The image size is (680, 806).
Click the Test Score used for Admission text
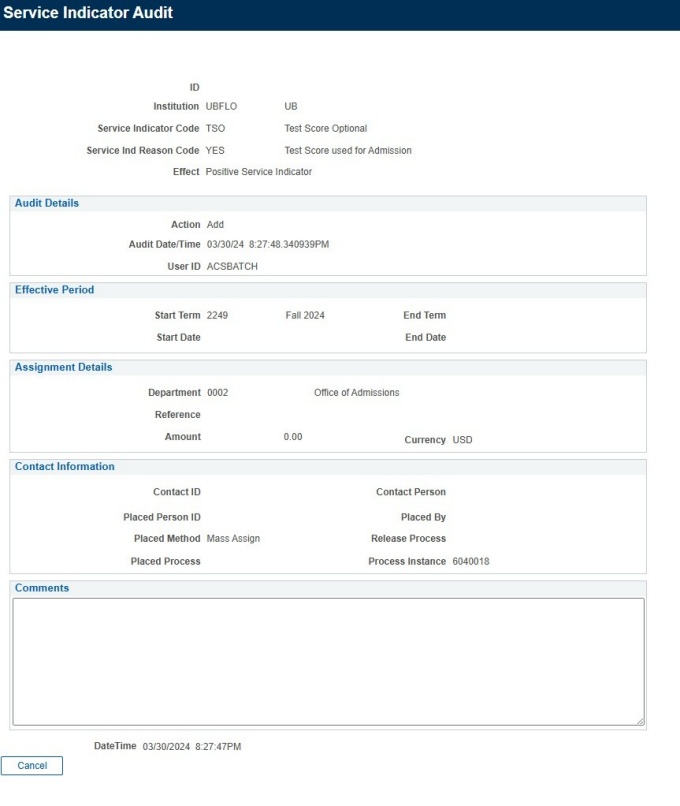coord(348,151)
